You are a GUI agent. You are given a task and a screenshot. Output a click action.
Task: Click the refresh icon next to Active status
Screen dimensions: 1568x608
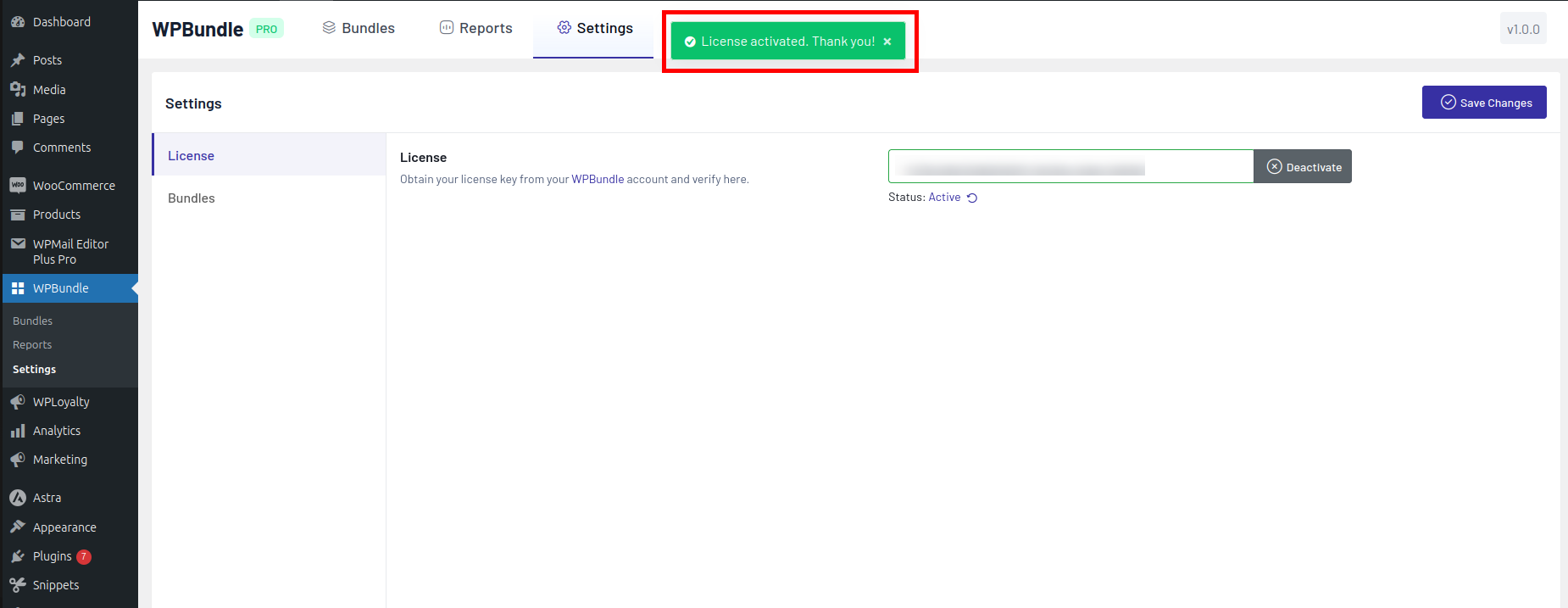[x=972, y=198]
